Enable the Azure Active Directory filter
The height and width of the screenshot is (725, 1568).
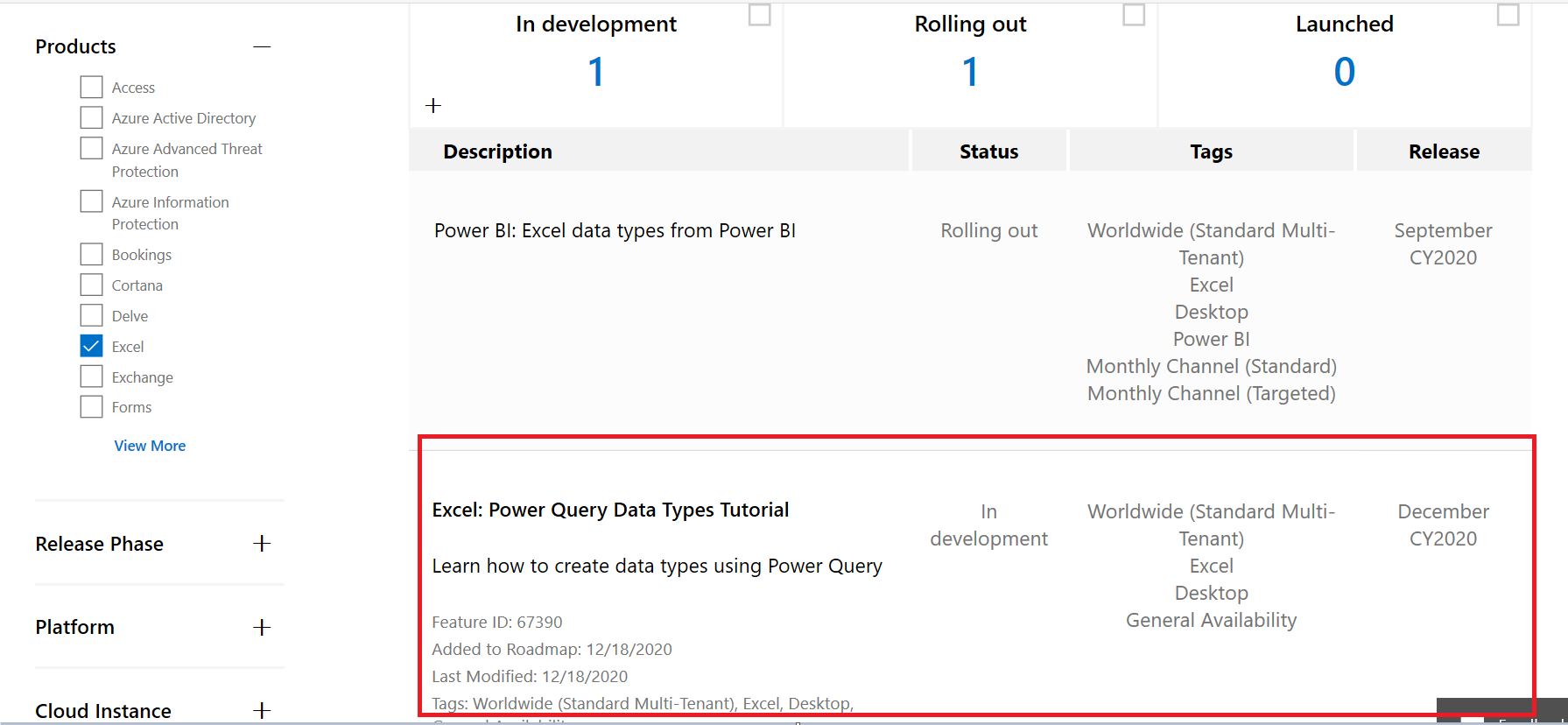click(x=92, y=117)
